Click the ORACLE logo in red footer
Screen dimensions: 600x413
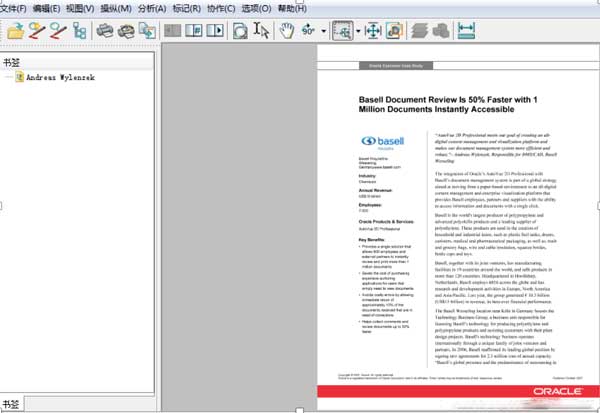click(558, 391)
